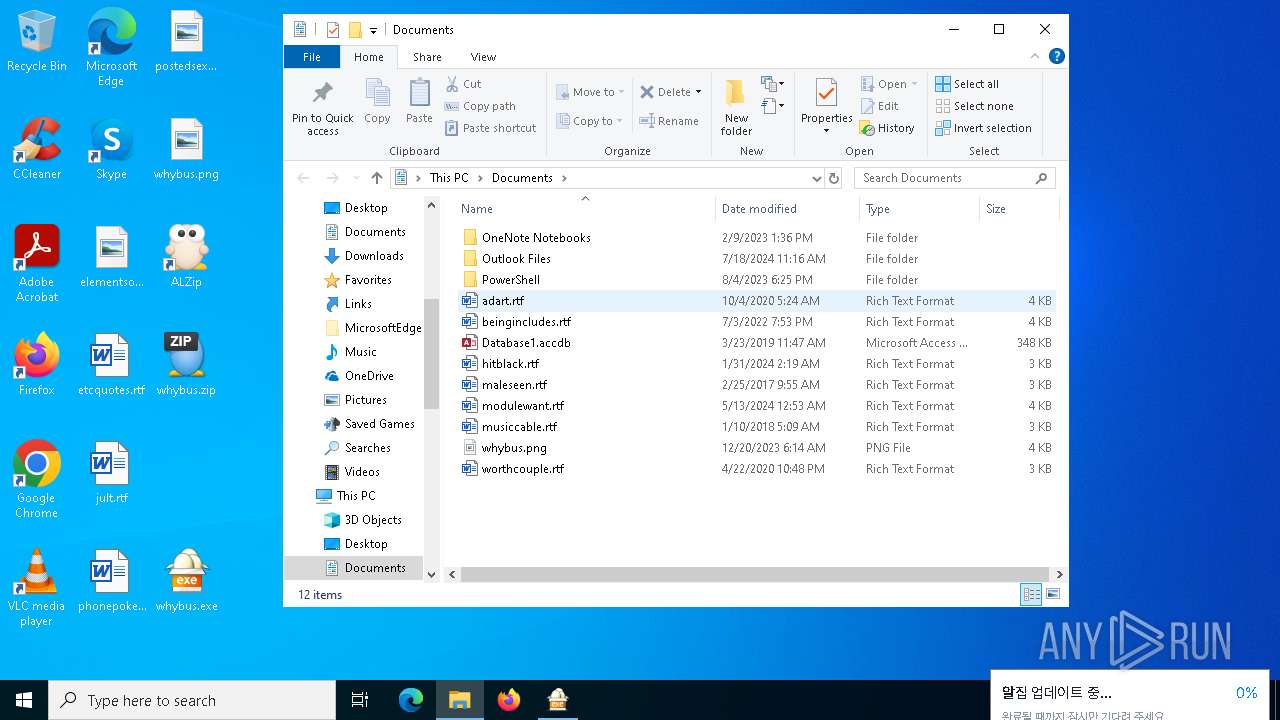The height and width of the screenshot is (720, 1280).
Task: Switch to Large icons view layout
Action: pyautogui.click(x=1052, y=595)
